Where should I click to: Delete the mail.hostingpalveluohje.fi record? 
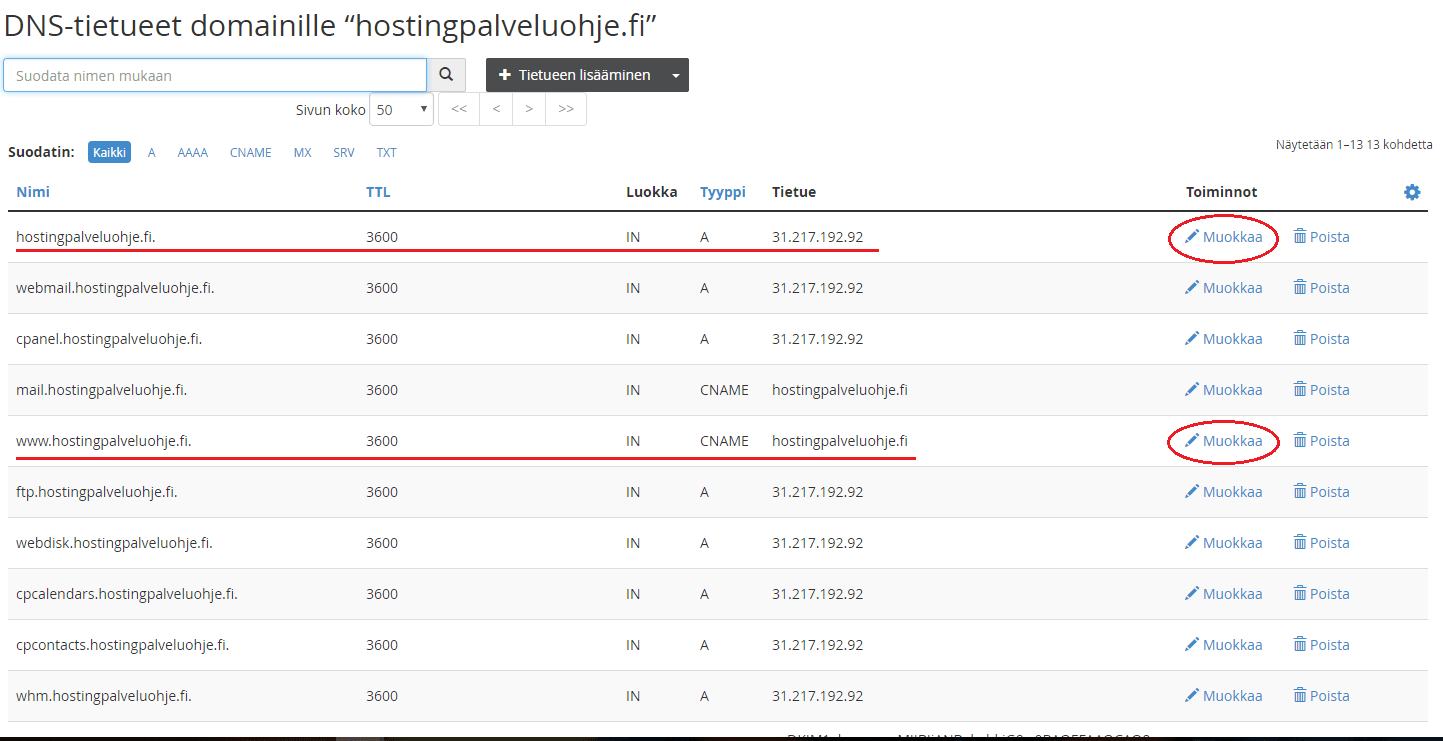[x=1321, y=390]
